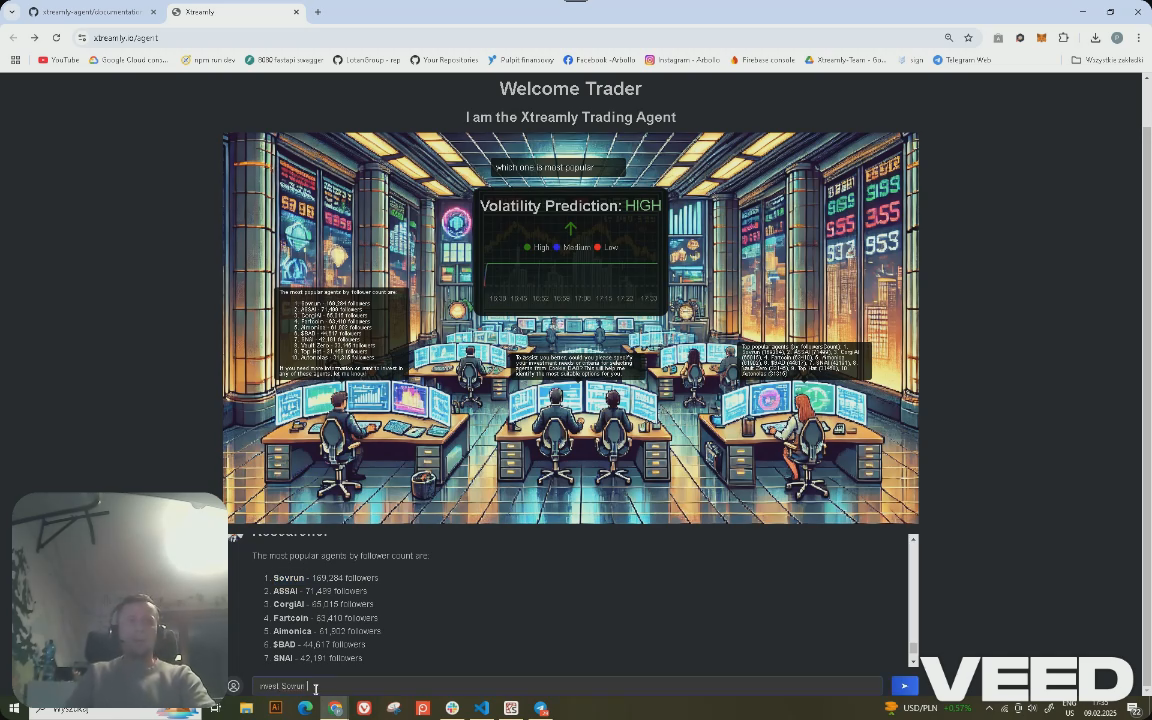Send the chat message with the blue arrow button

coord(904,685)
